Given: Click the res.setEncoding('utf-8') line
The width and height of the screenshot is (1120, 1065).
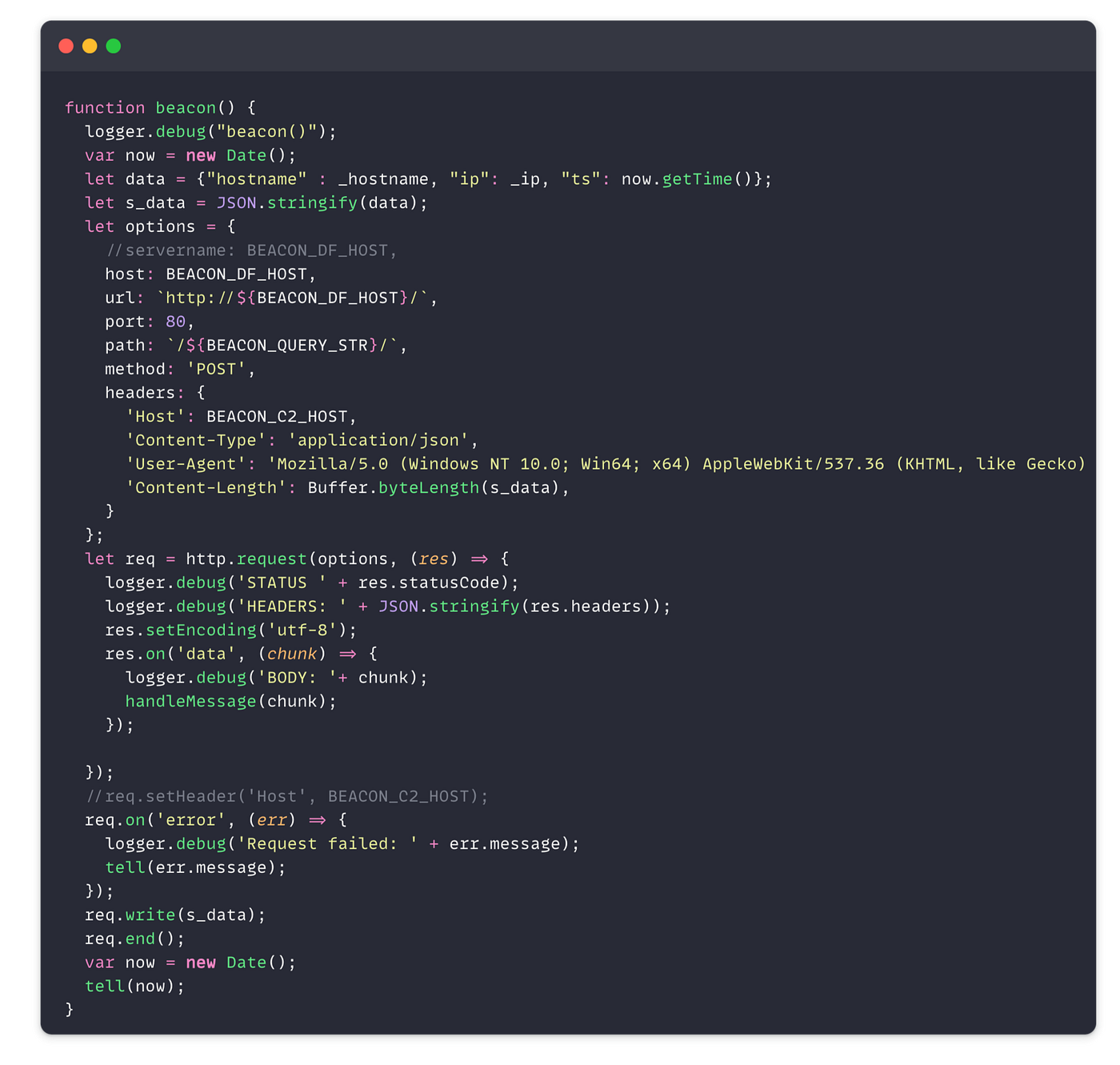Looking at the screenshot, I should click(231, 631).
